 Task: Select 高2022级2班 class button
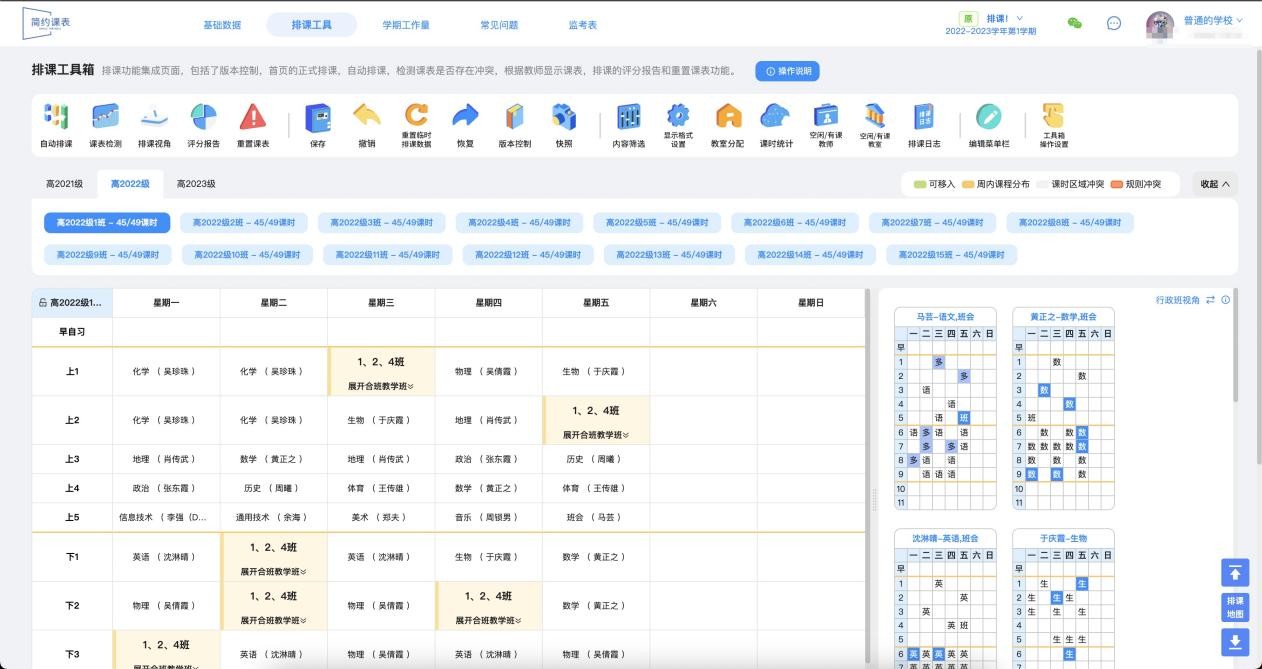tap(244, 222)
